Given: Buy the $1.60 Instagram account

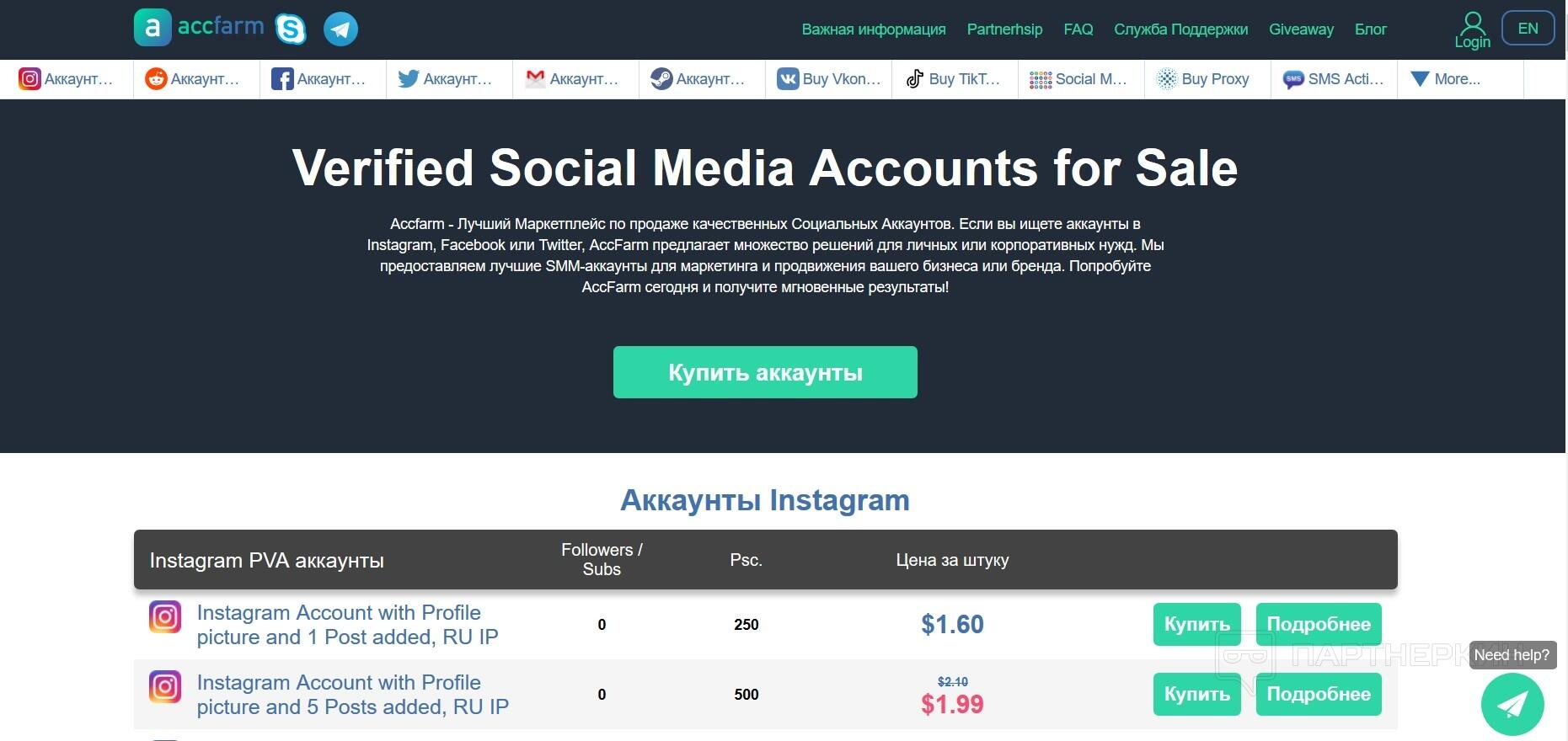Looking at the screenshot, I should [1196, 624].
